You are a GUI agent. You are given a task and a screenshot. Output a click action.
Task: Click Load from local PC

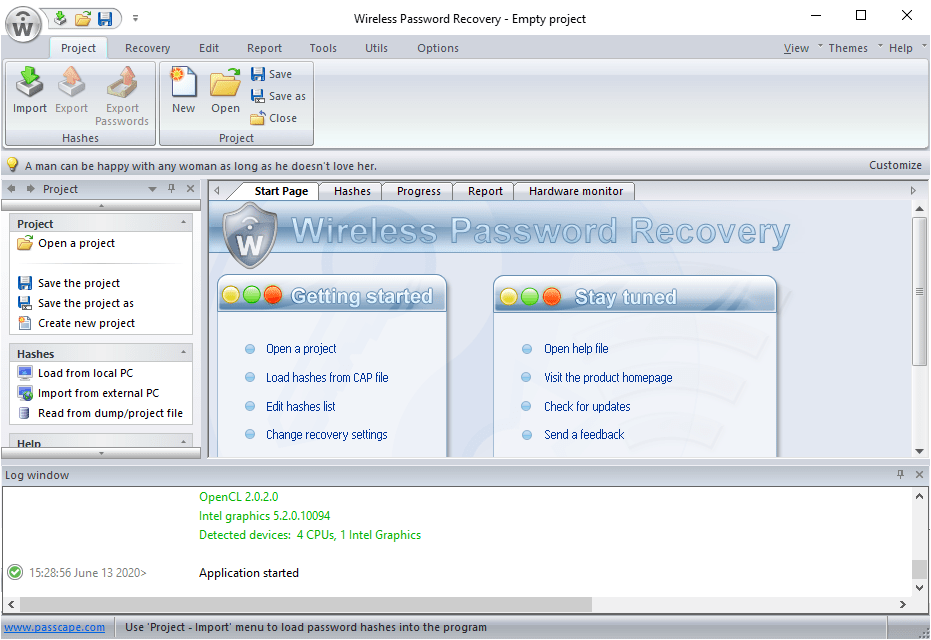click(x=75, y=373)
